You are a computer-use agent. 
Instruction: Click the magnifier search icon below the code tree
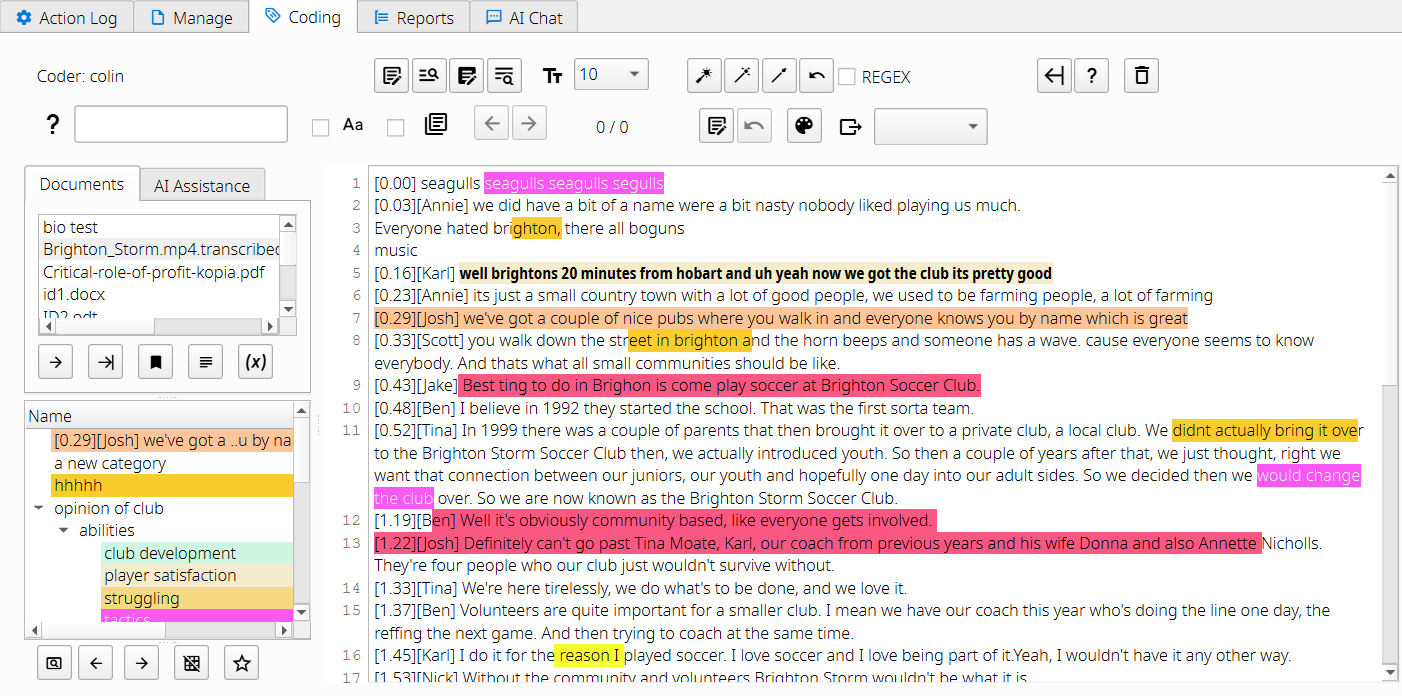click(x=53, y=662)
